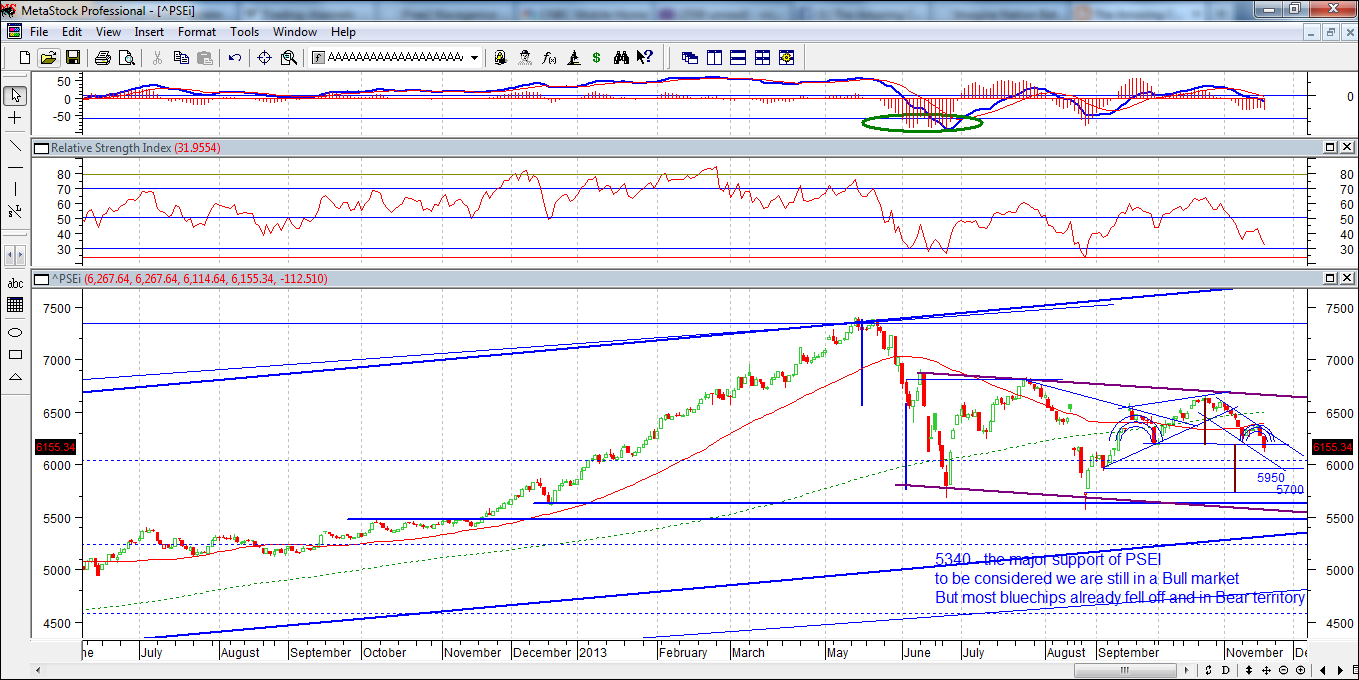Open the Format menu
This screenshot has width=1359, height=680.
point(196,31)
